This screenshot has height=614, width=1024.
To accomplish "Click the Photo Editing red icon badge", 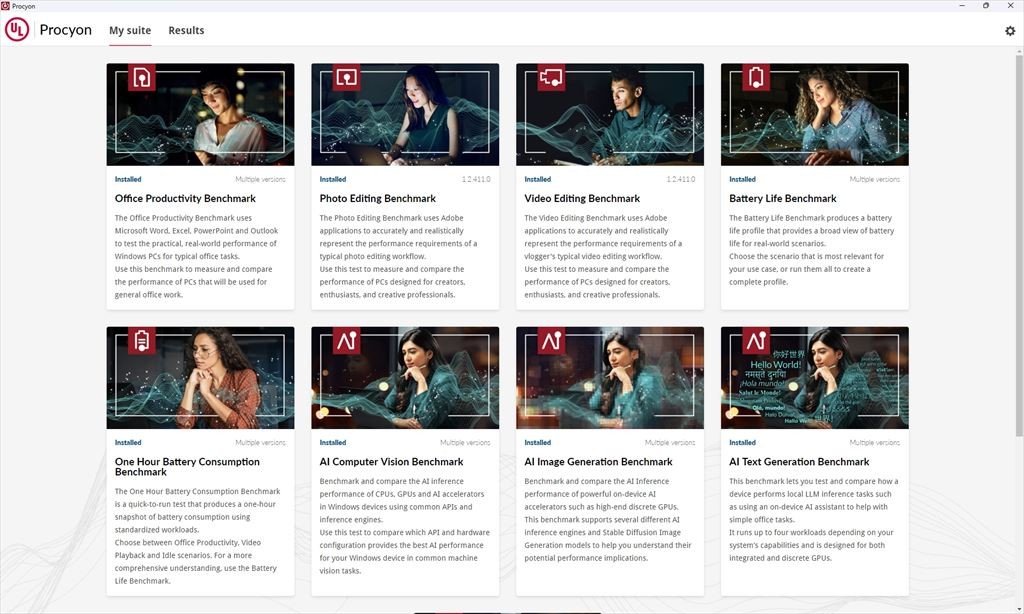I will tap(346, 77).
